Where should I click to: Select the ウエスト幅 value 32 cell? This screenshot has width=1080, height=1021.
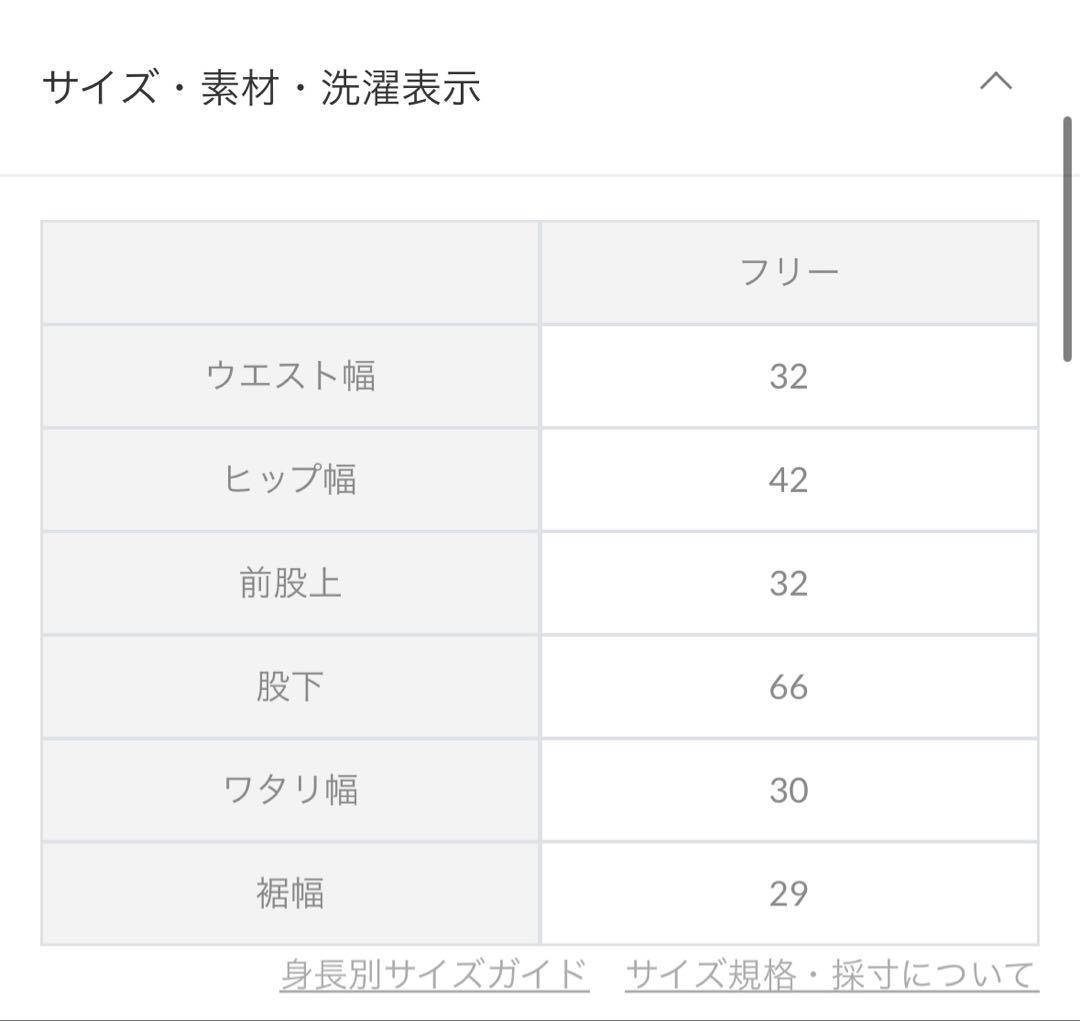coord(789,377)
